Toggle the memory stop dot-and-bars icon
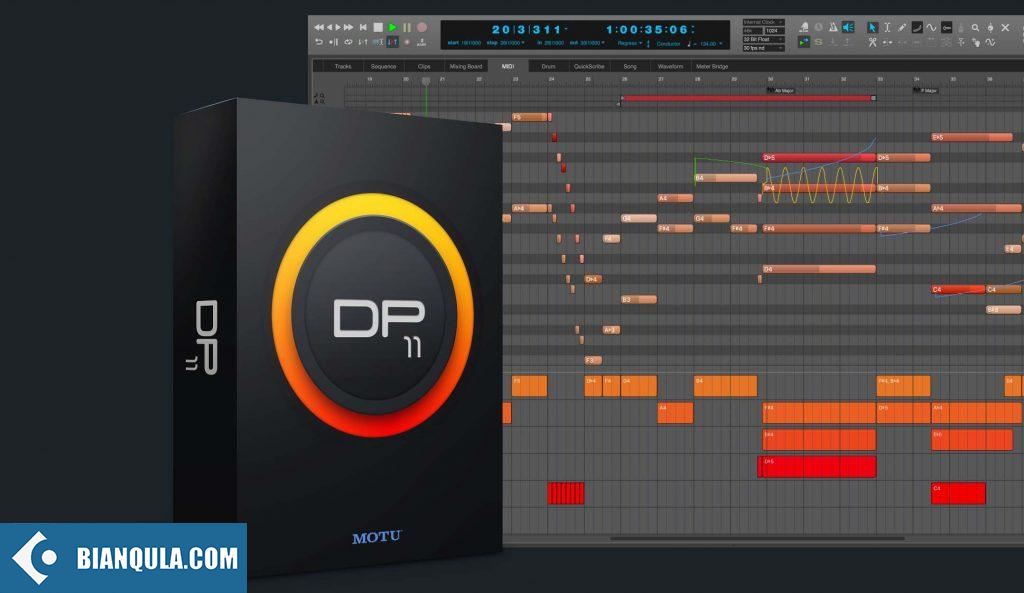Screen dimensions: 1024x593 click(334, 42)
